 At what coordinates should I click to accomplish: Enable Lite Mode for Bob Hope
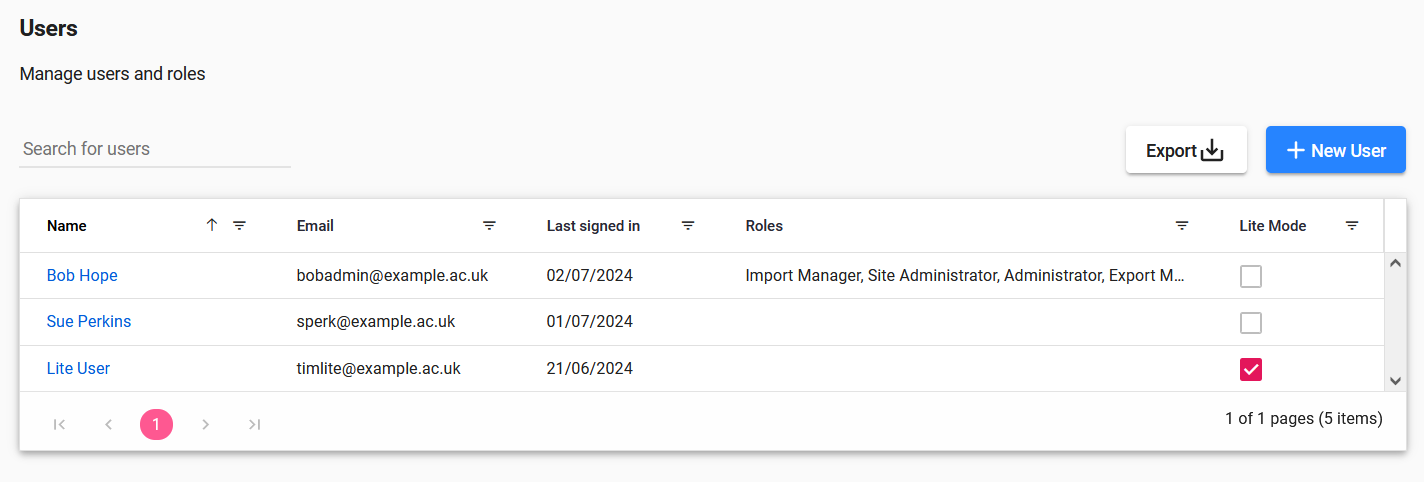(x=1251, y=276)
